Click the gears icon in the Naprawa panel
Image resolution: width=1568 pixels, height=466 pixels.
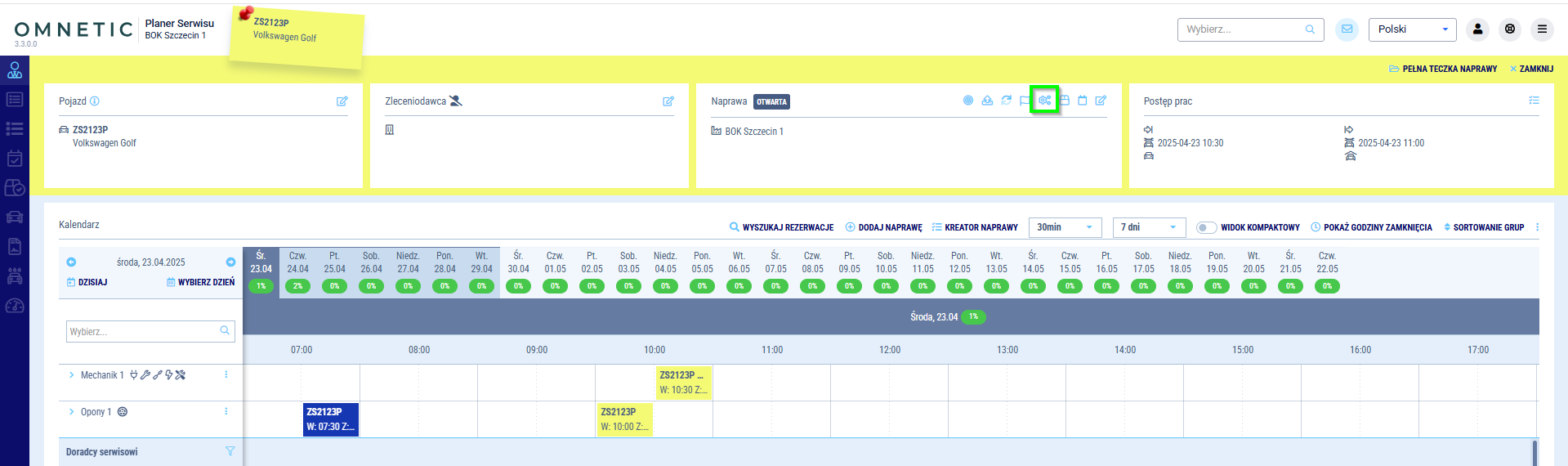tap(1044, 101)
